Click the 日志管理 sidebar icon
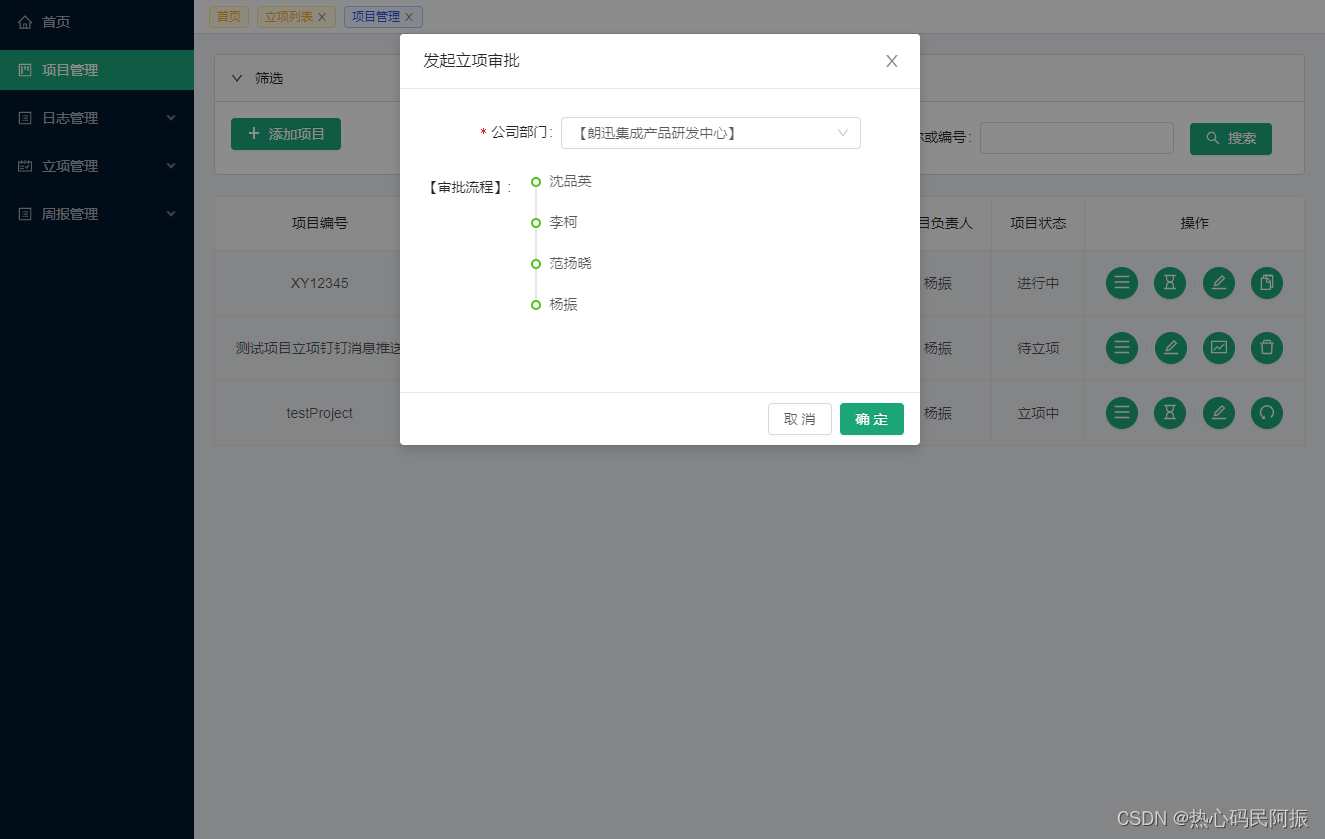This screenshot has height=839, width=1325. pyautogui.click(x=25, y=118)
